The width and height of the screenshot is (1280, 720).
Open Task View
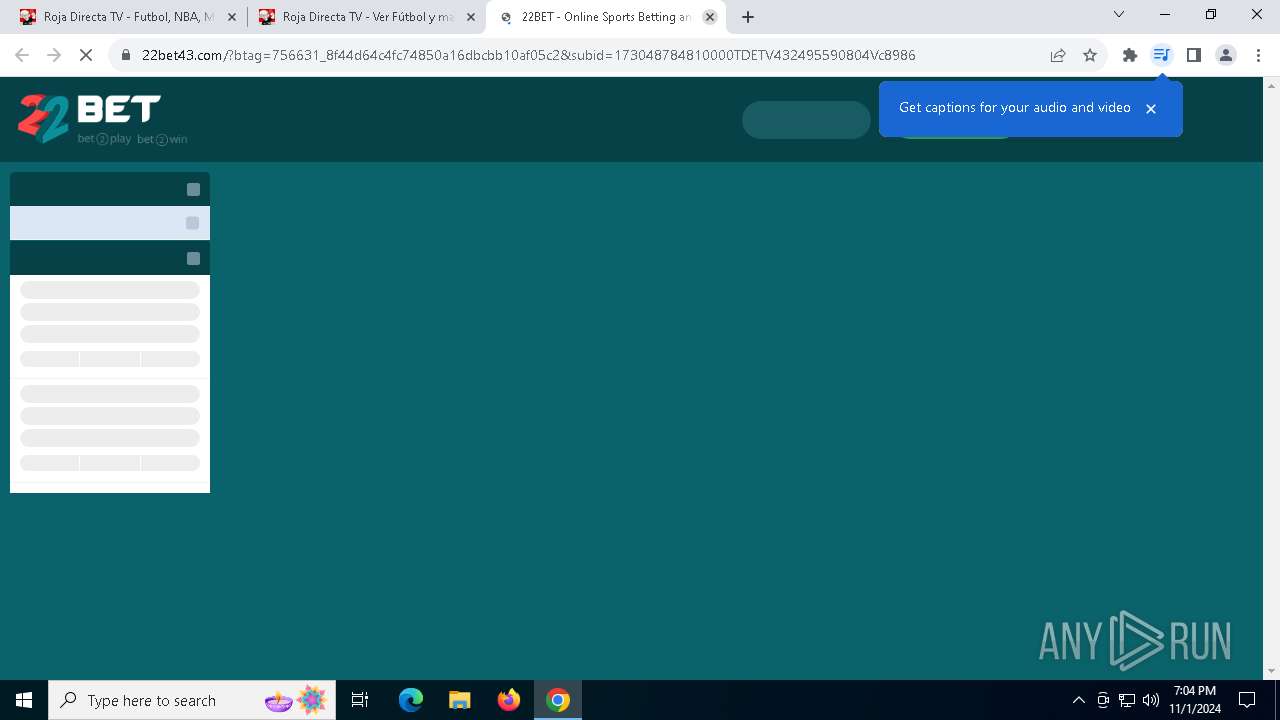point(360,700)
